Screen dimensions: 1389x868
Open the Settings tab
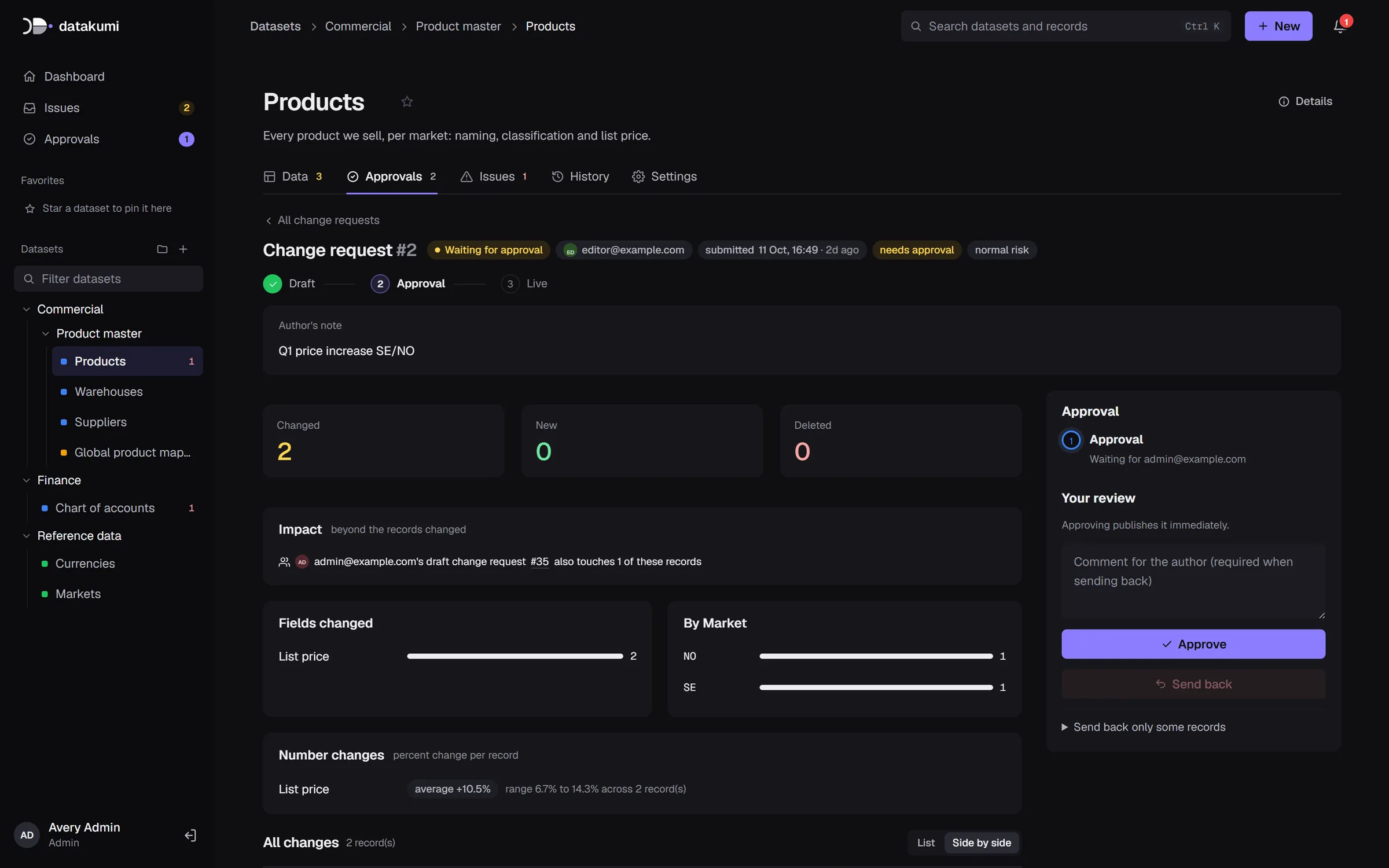(x=664, y=176)
